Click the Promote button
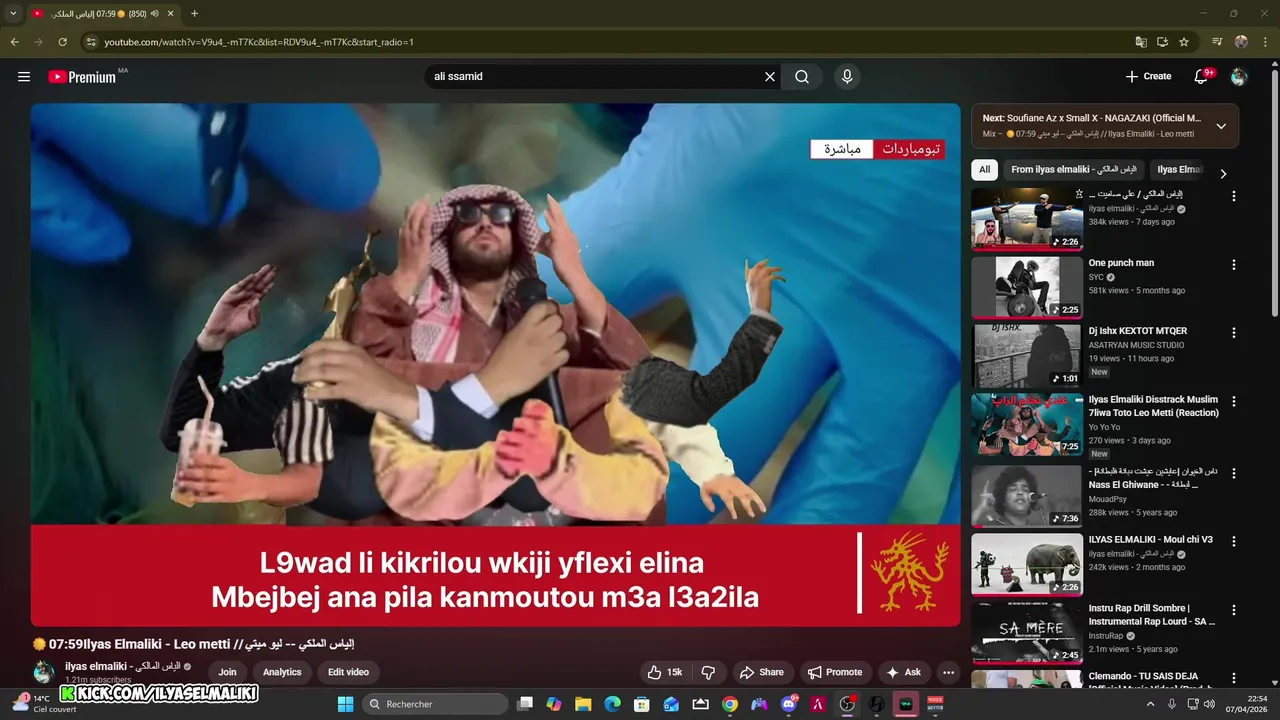Viewport: 1280px width, 720px height. pyautogui.click(x=835, y=672)
